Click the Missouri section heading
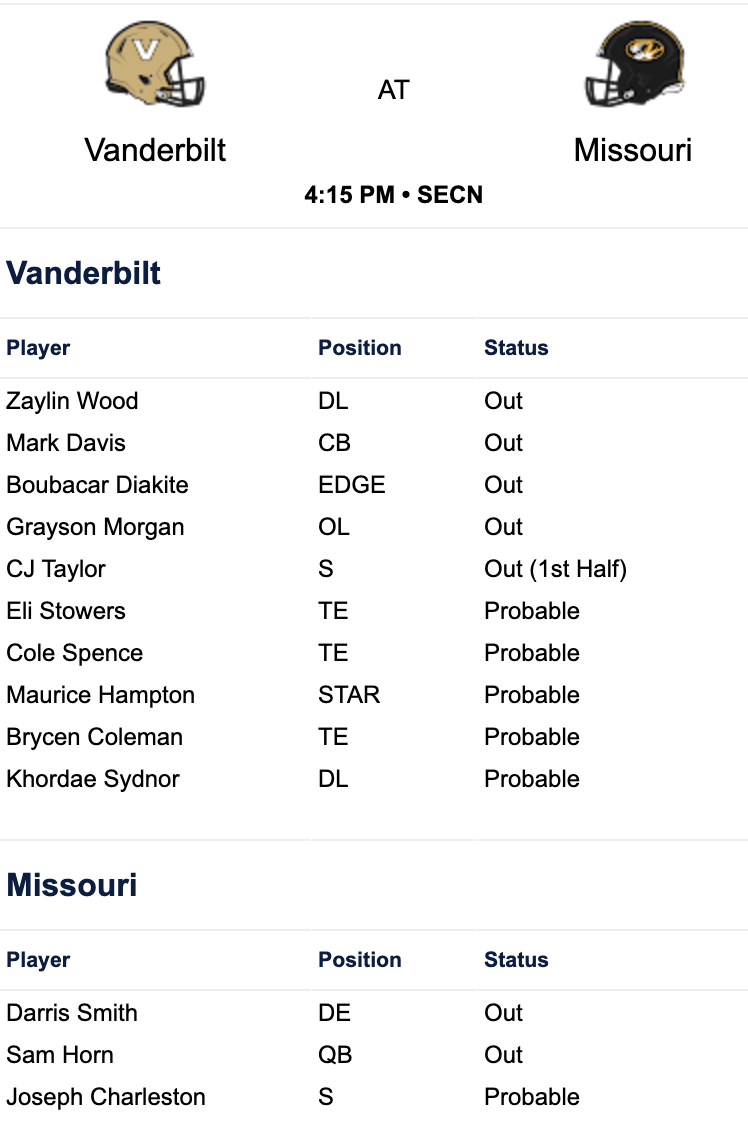This screenshot has width=748, height=1142. click(72, 885)
